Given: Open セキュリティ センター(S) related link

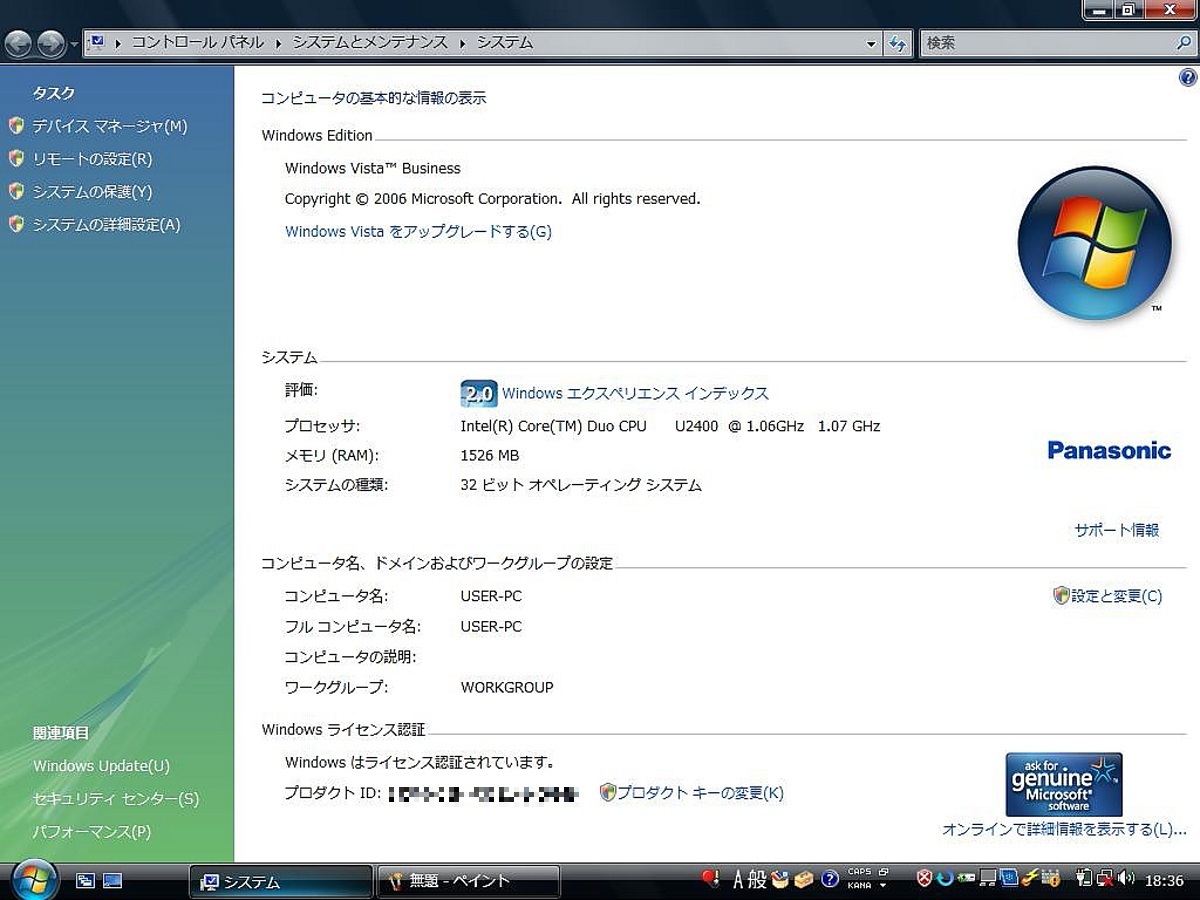Looking at the screenshot, I should click(x=116, y=799).
